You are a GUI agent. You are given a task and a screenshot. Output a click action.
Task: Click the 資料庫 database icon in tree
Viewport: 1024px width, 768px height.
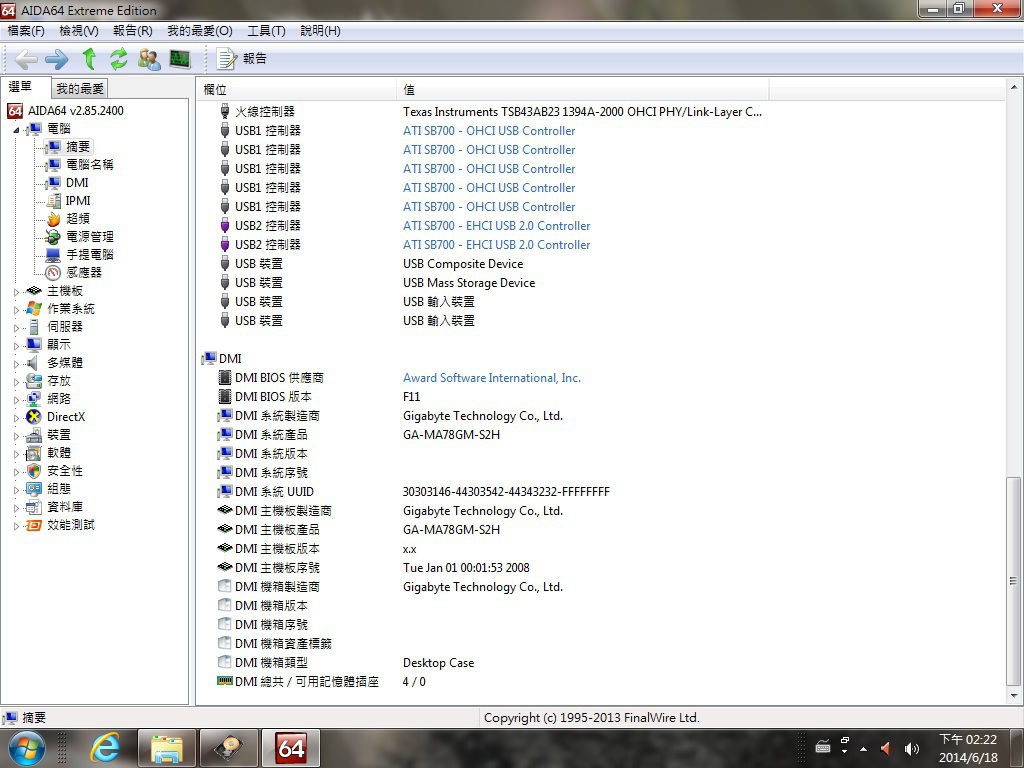click(34, 507)
